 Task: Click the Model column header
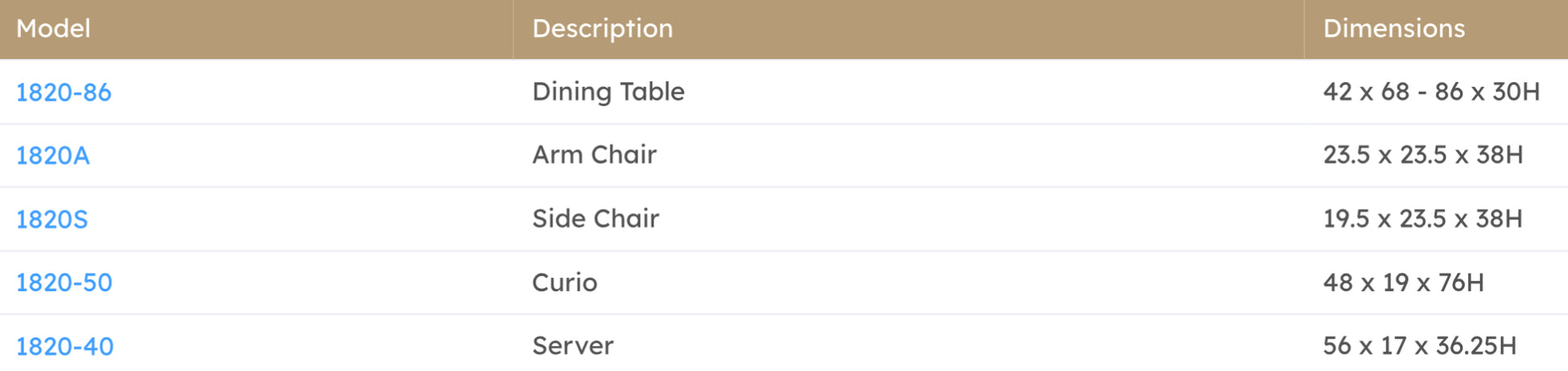(53, 29)
